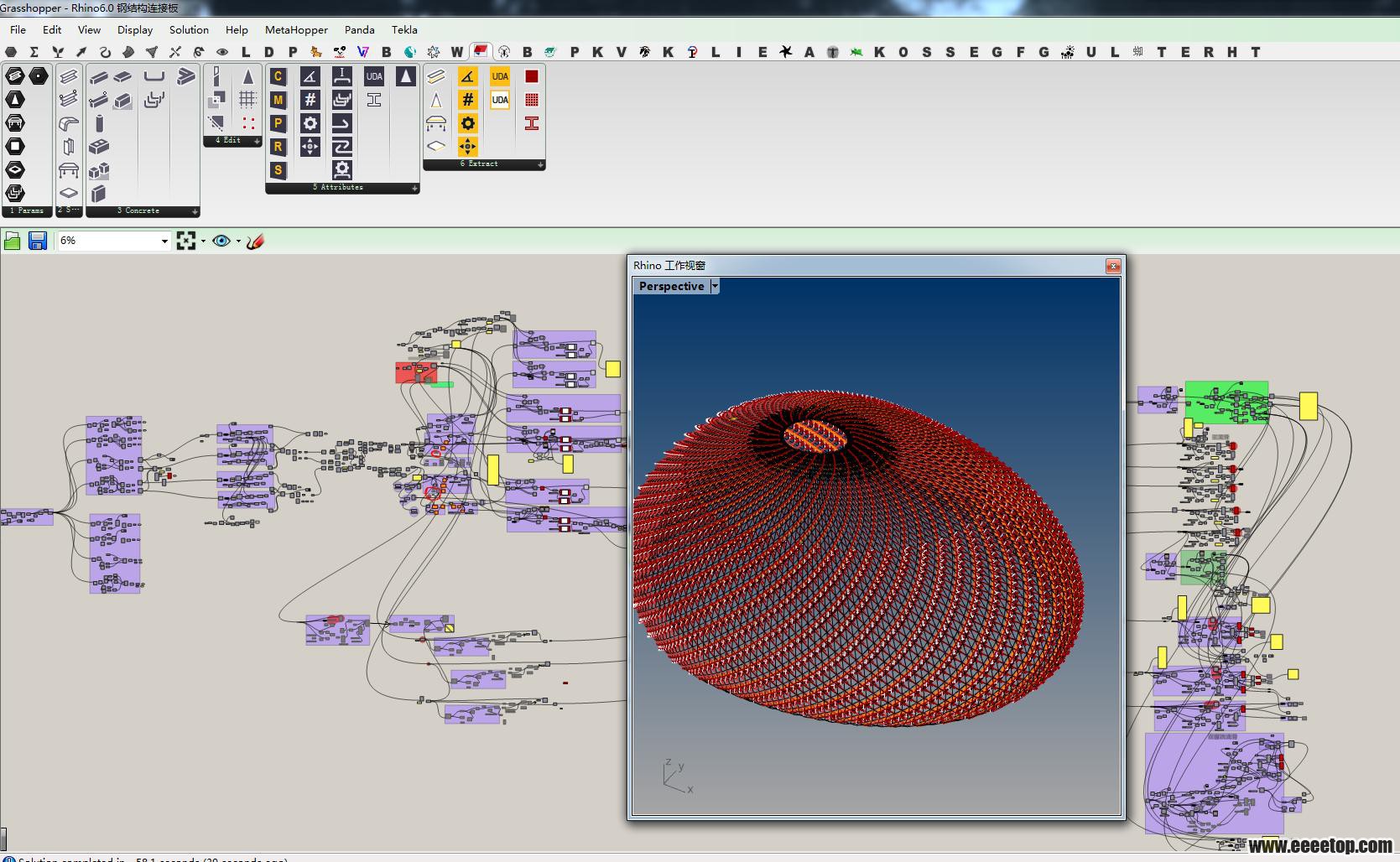The image size is (1400, 862).
Task: Select the red I-beam extract icon
Action: tap(532, 123)
